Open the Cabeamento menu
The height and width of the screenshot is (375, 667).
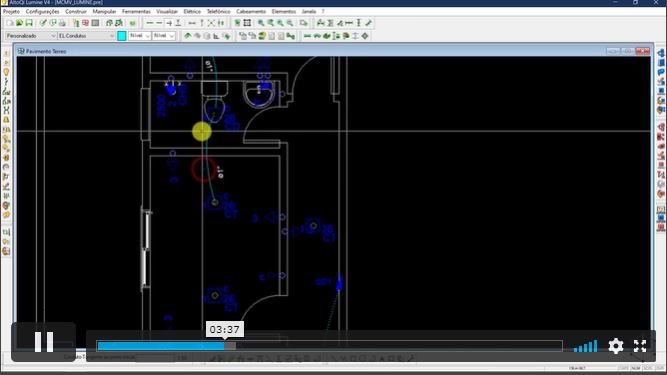point(251,11)
